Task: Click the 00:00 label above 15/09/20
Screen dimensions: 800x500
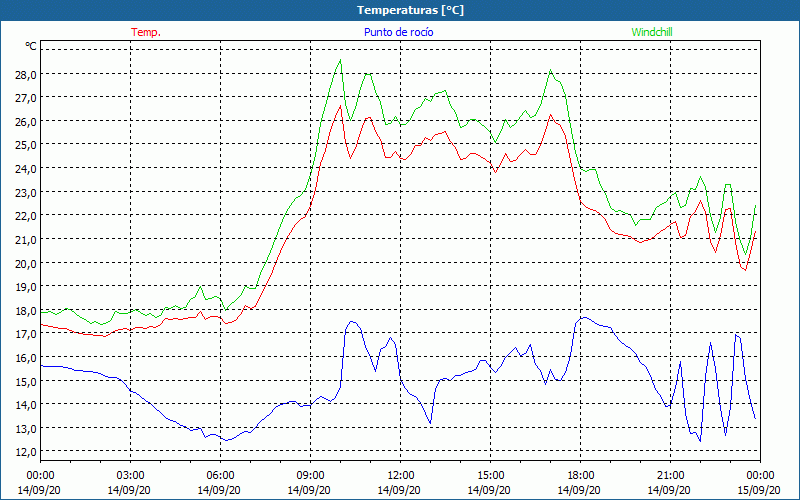Action: pyautogui.click(x=760, y=476)
